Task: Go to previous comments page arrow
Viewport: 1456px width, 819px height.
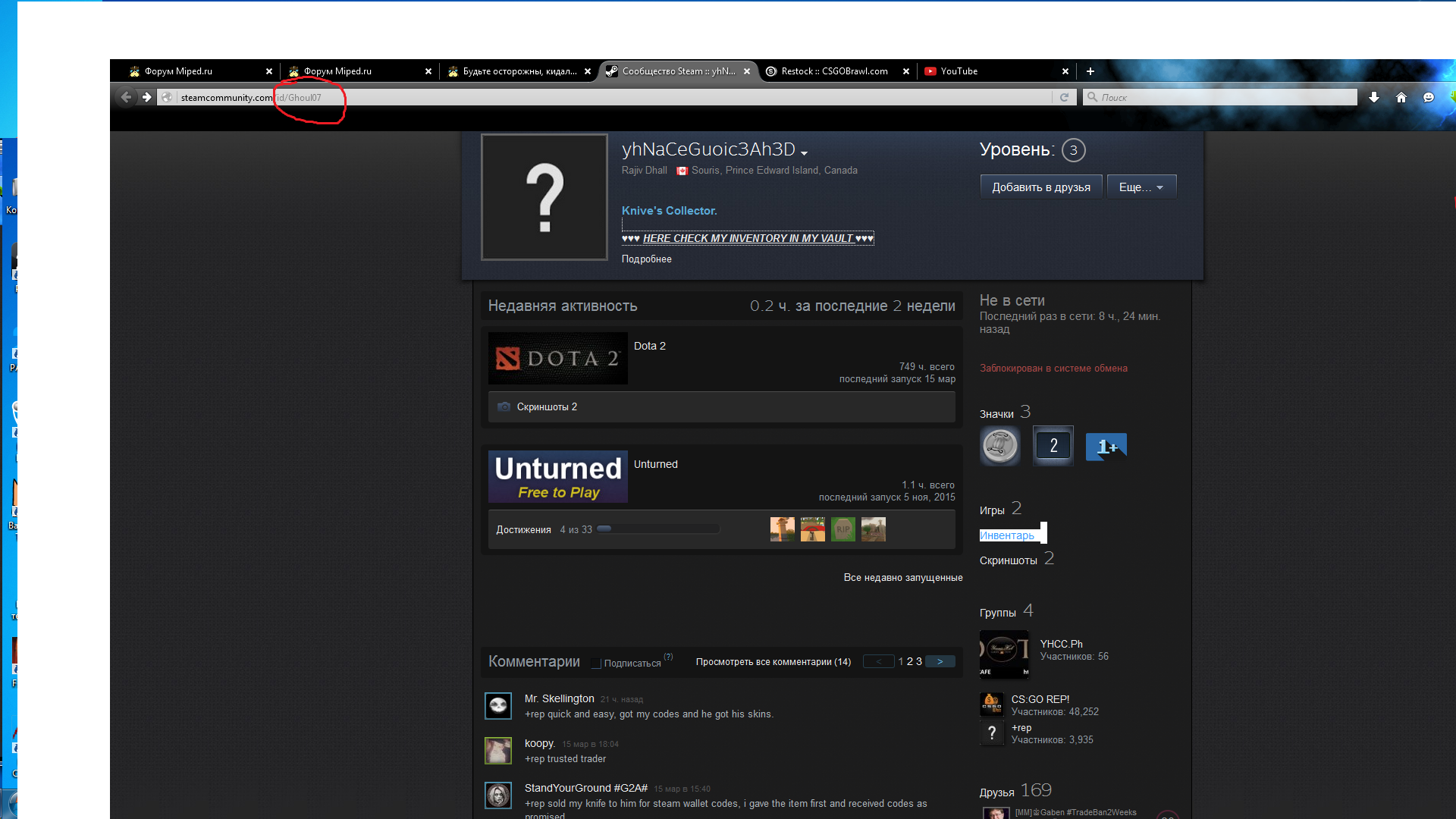Action: (879, 662)
